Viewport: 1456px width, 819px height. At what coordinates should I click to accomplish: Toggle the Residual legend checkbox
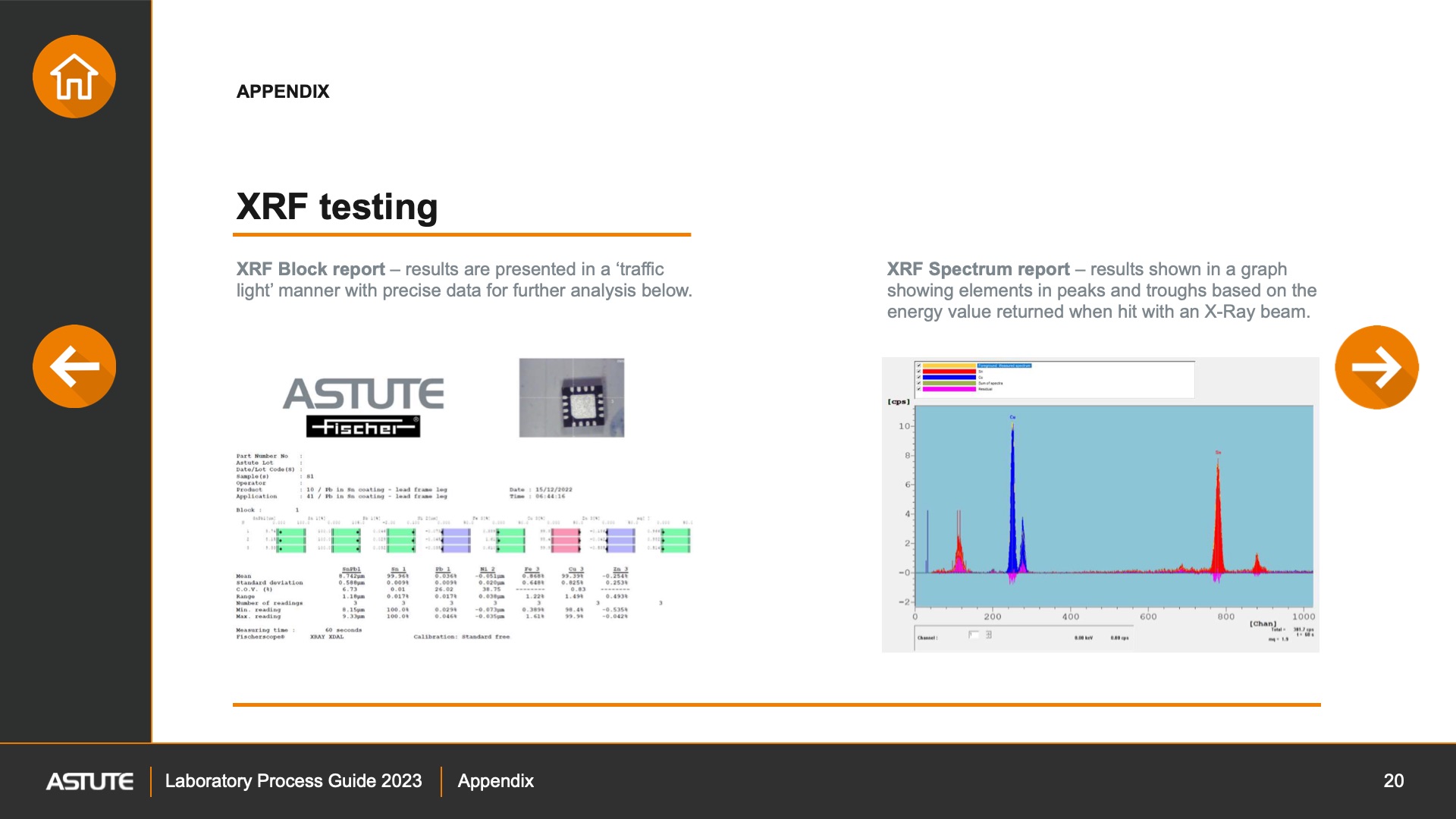tap(918, 389)
